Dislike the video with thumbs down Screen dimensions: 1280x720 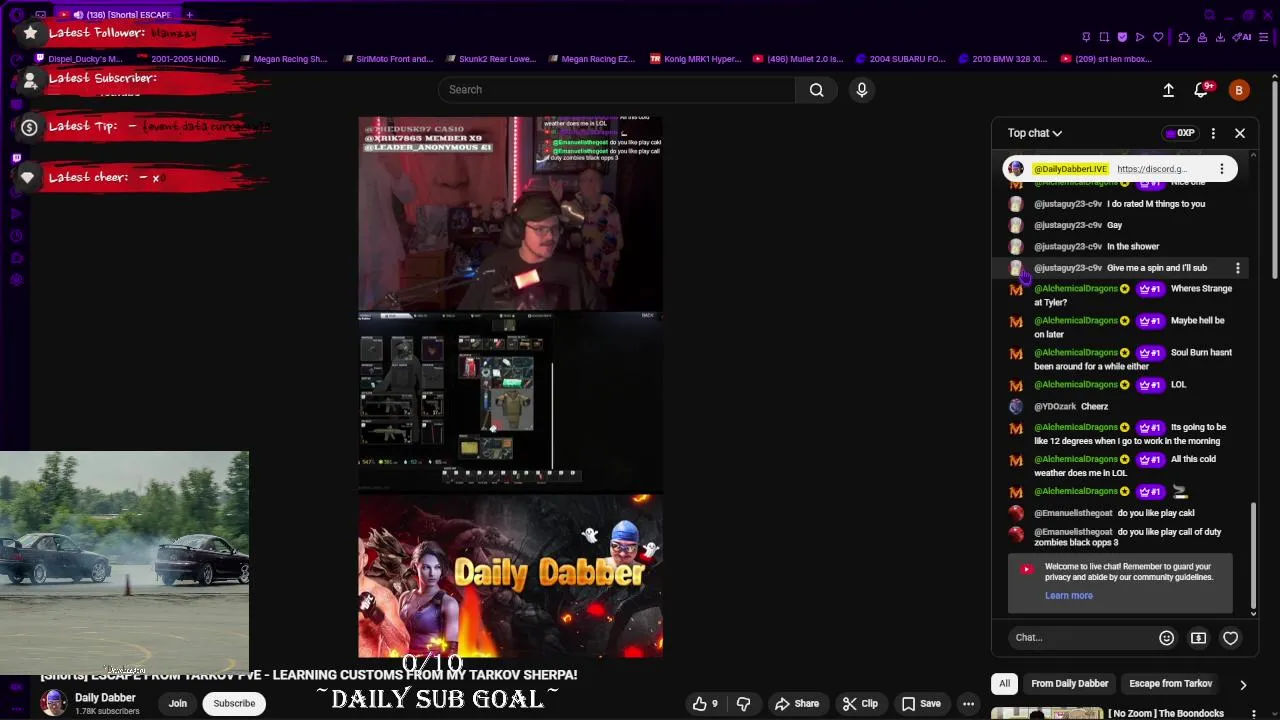[743, 704]
